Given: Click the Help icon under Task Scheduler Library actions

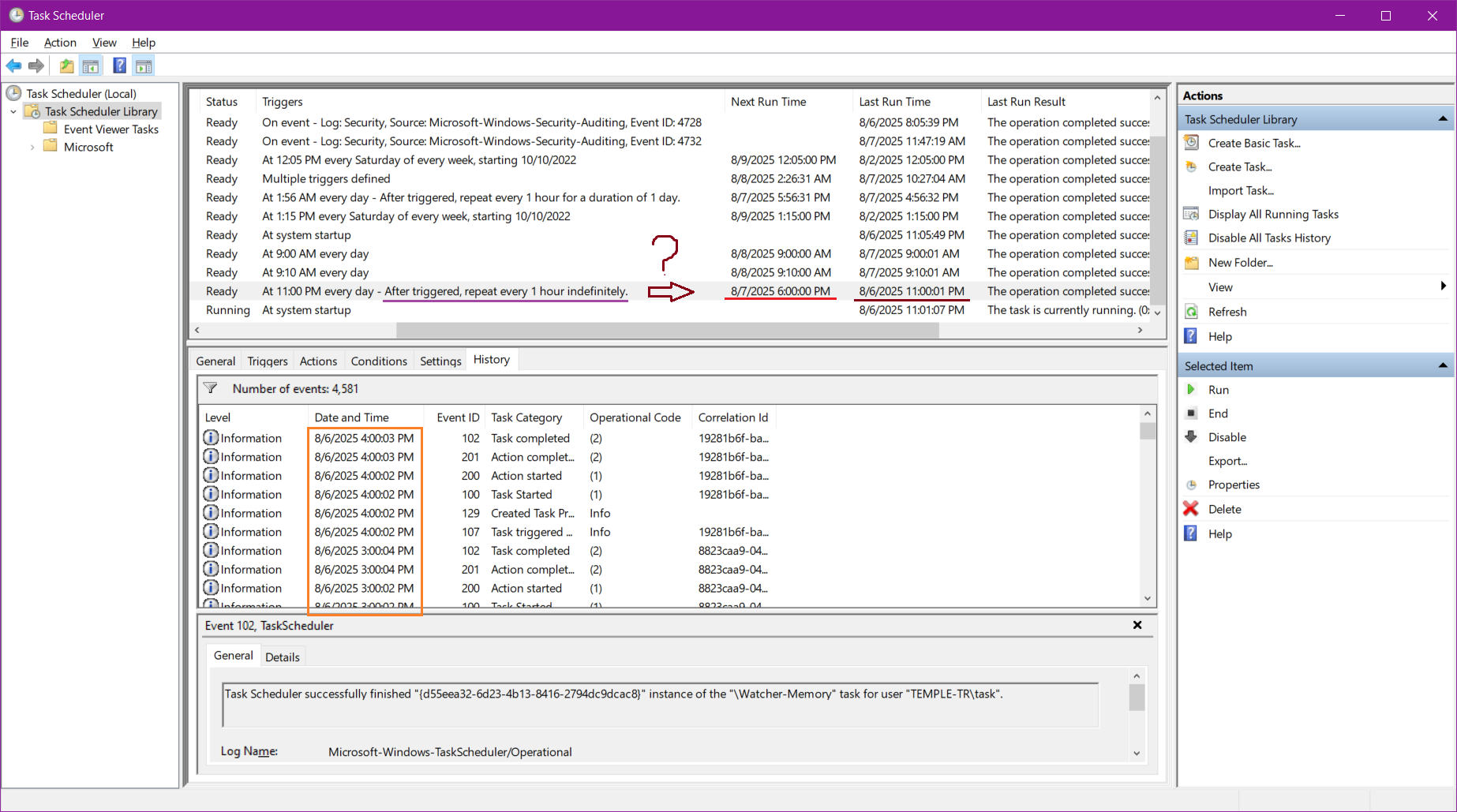Looking at the screenshot, I should [x=1192, y=336].
